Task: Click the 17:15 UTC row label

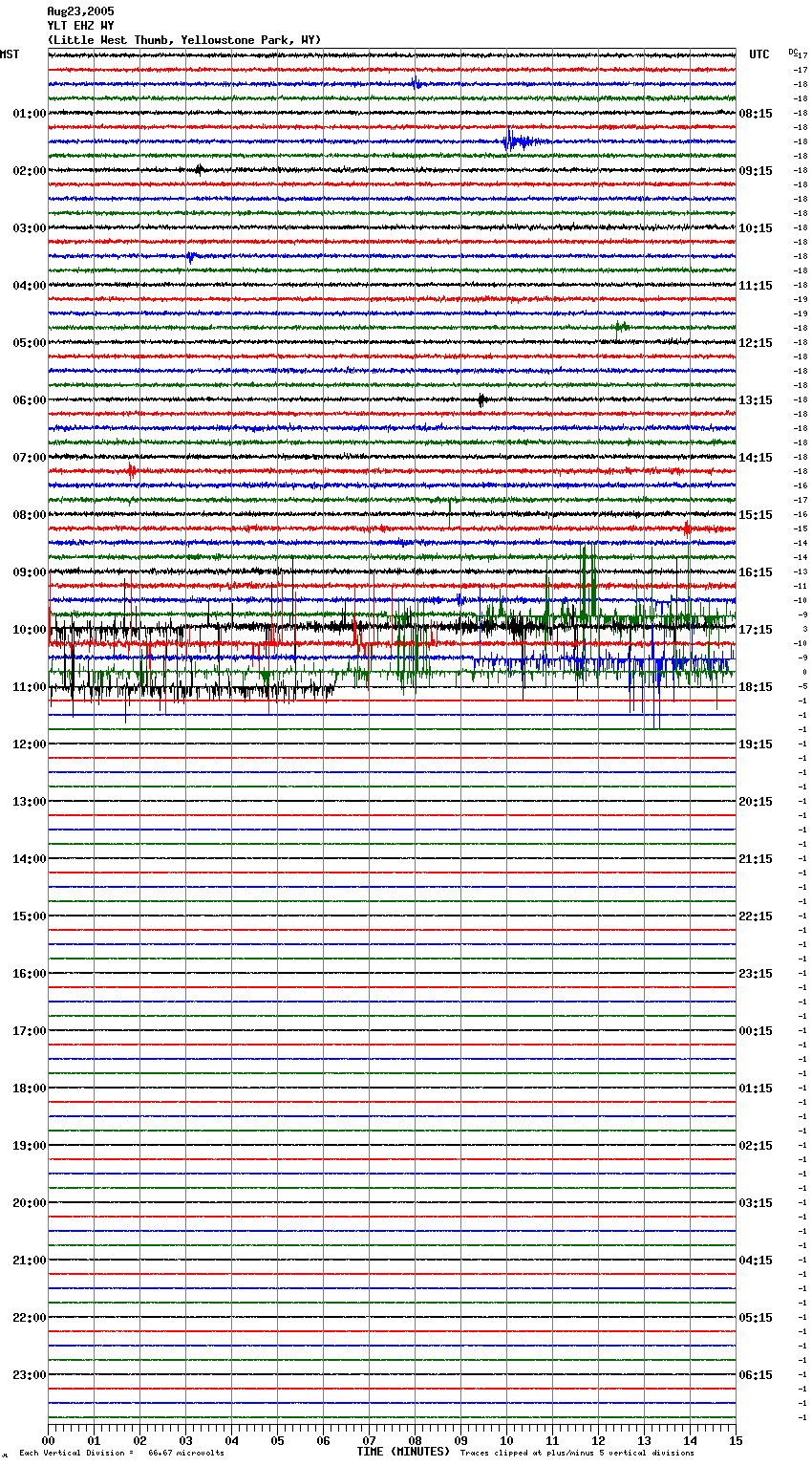Action: coord(756,630)
